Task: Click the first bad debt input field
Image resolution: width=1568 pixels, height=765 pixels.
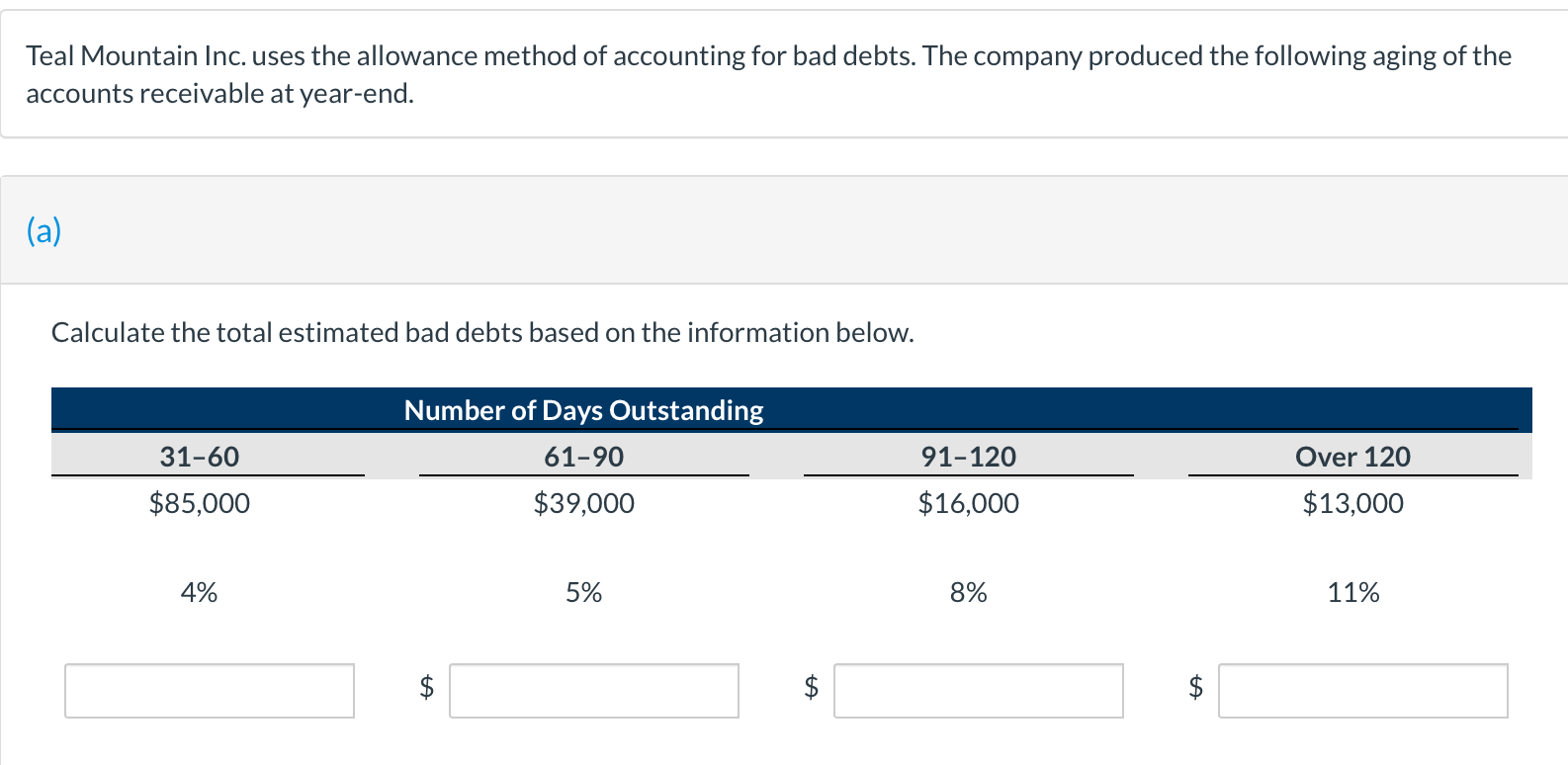Action: [209, 691]
